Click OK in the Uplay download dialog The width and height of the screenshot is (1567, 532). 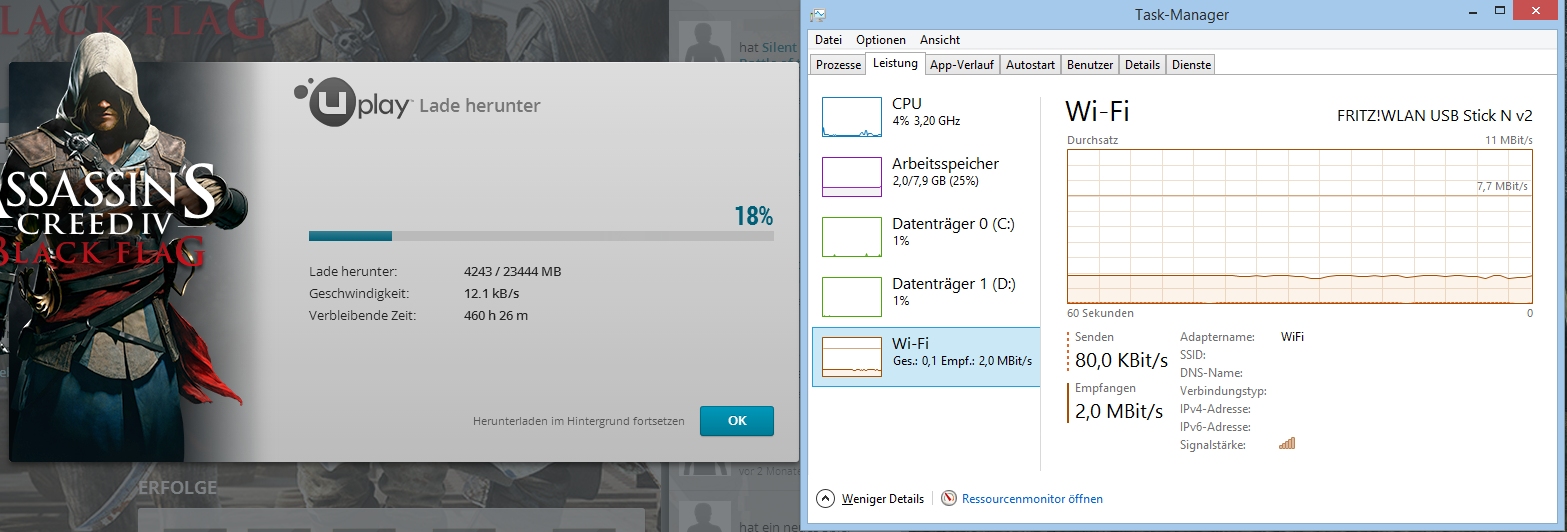tap(737, 421)
